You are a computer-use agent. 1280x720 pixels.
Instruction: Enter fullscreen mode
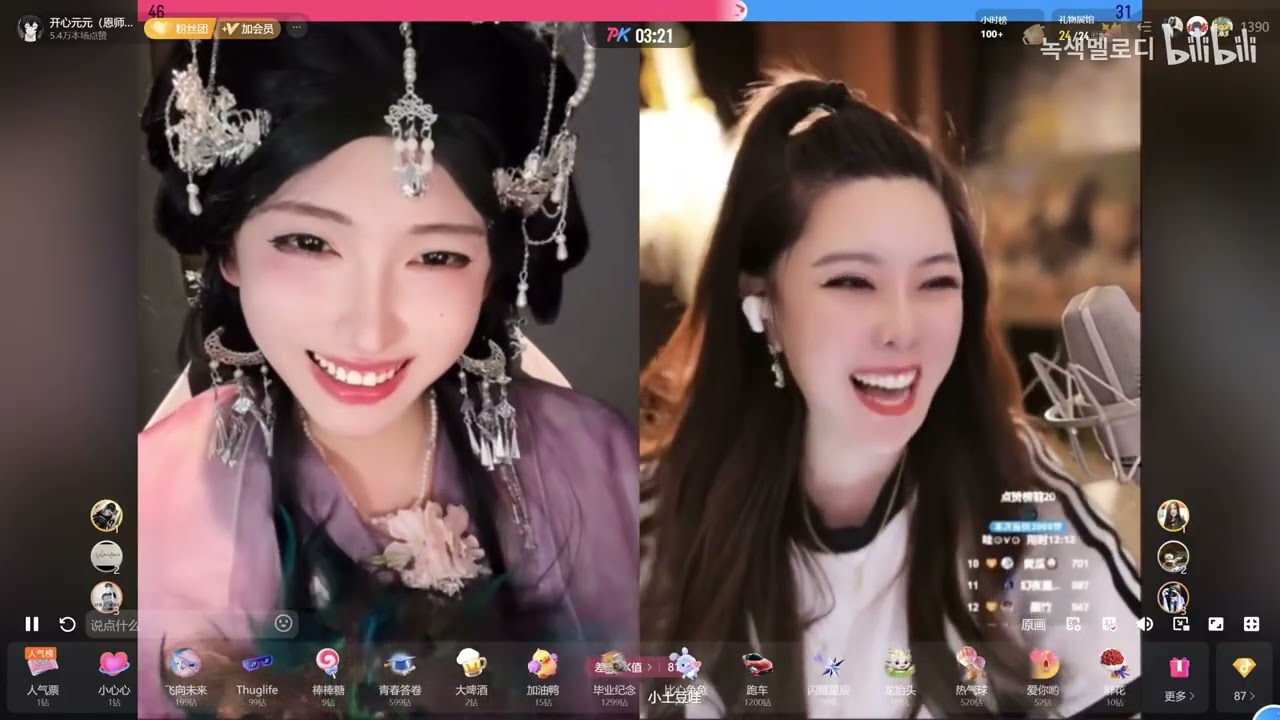(1251, 624)
